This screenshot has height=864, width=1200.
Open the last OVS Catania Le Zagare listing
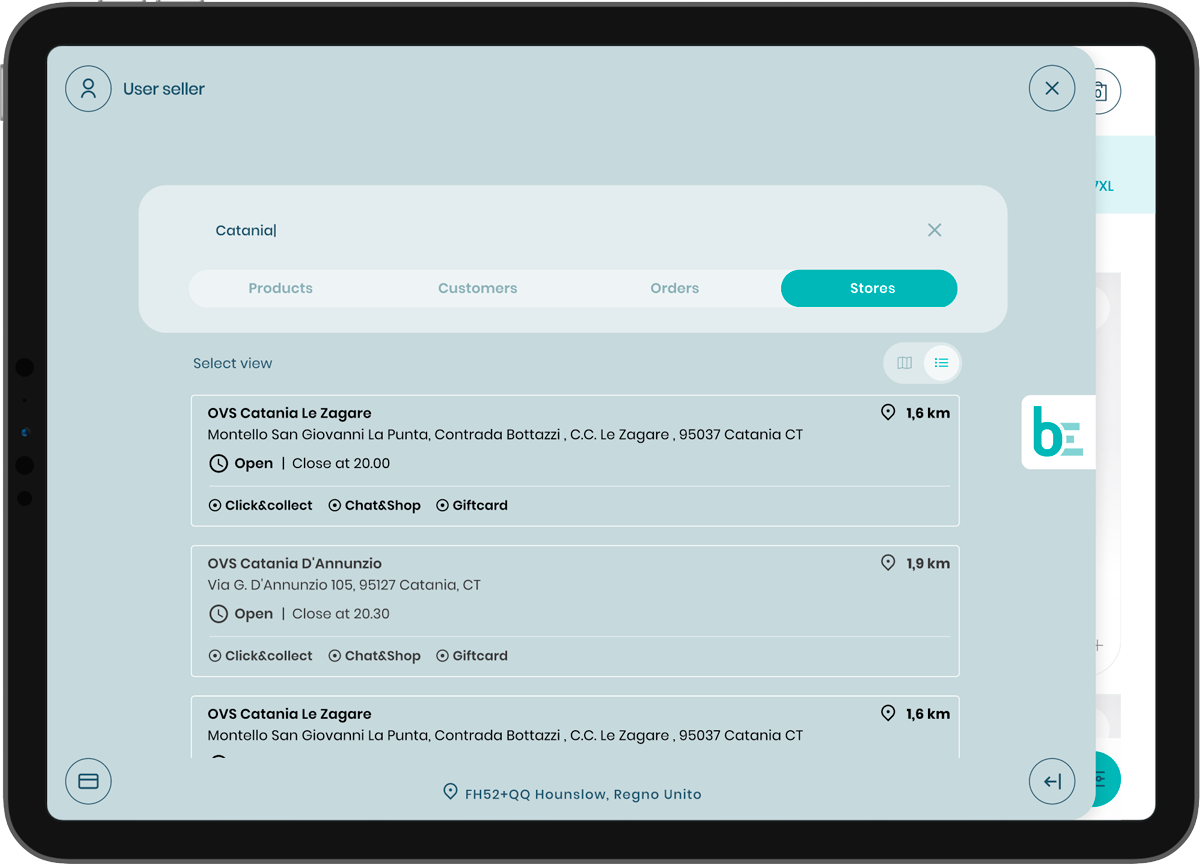point(575,727)
